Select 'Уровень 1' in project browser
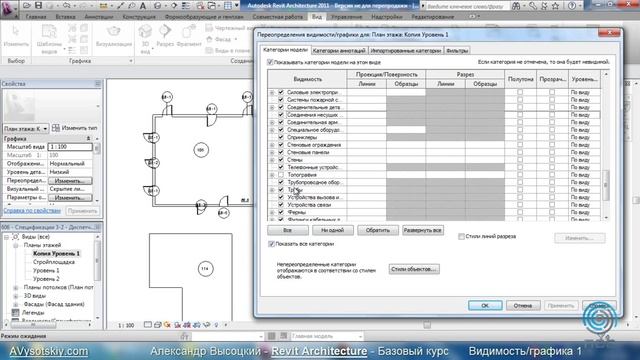 [46, 271]
